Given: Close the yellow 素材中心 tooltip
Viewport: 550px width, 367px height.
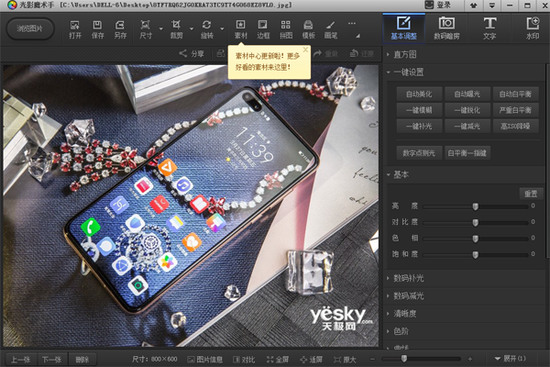Looking at the screenshot, I should (x=306, y=50).
